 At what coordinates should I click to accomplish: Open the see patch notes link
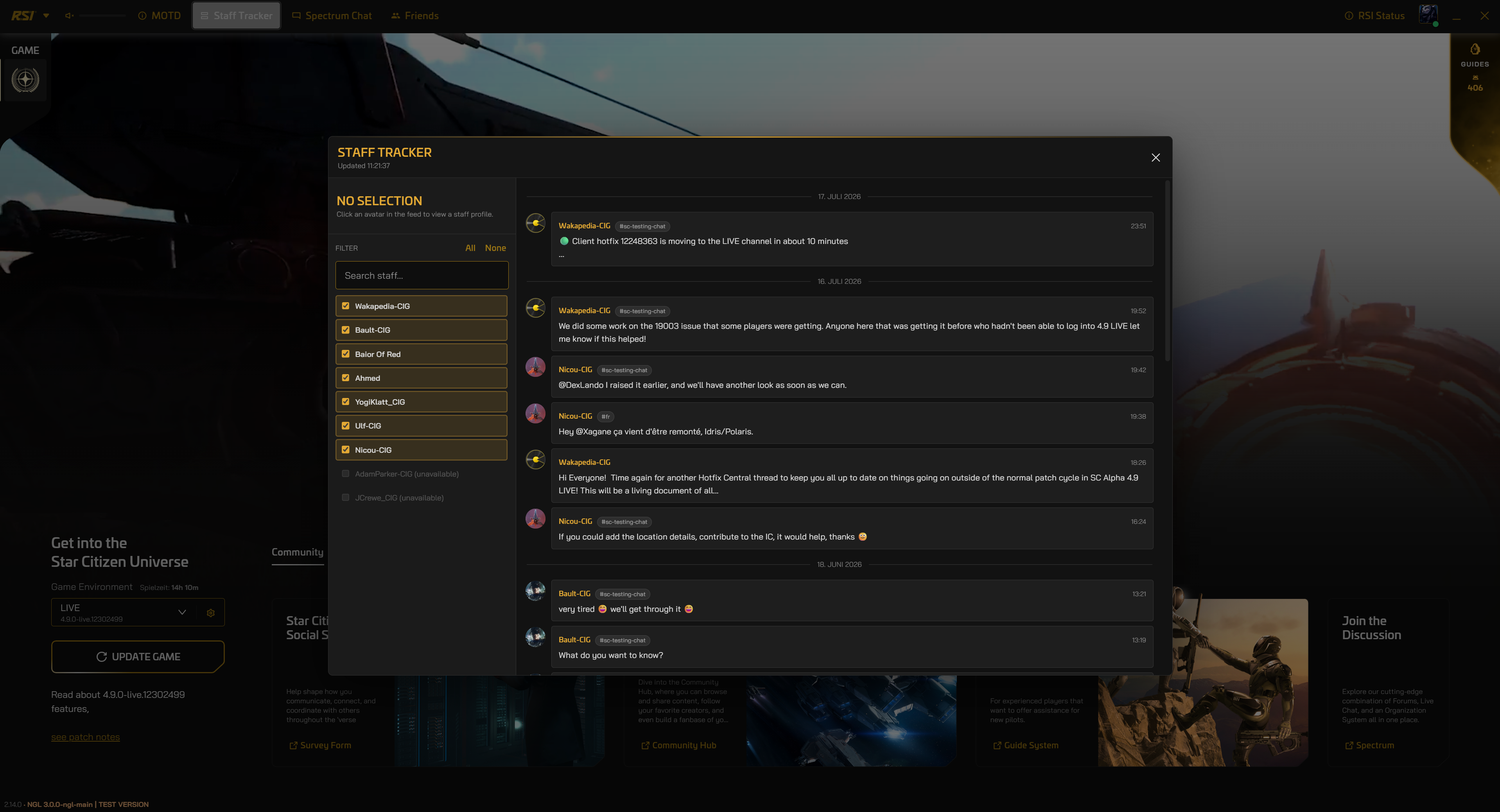[x=85, y=737]
